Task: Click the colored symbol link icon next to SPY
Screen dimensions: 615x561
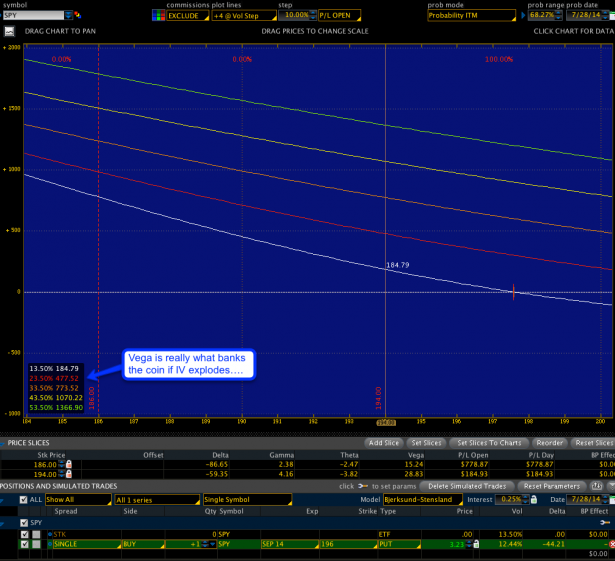Action: tap(75, 16)
